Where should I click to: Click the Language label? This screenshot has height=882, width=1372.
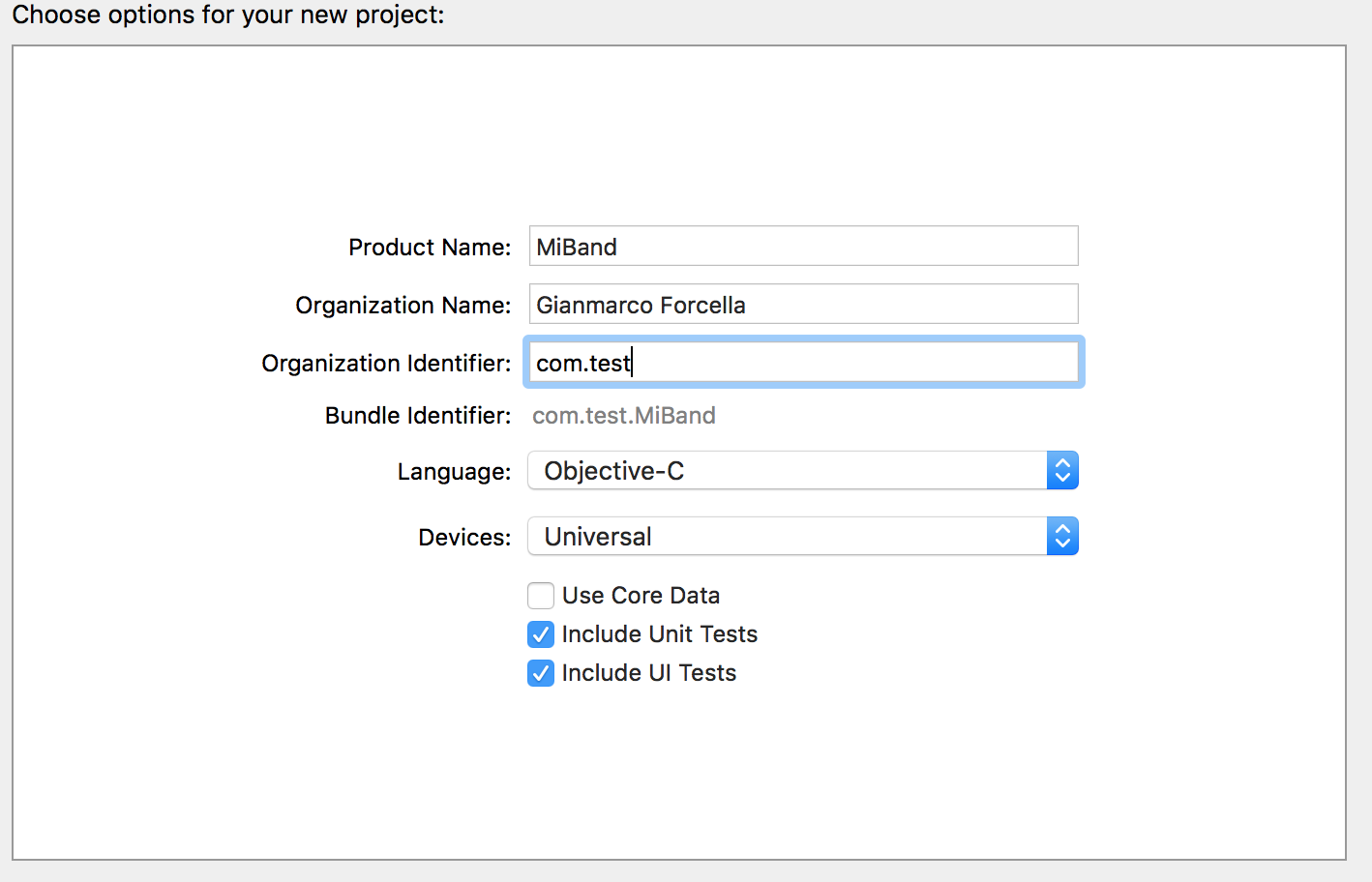point(454,471)
